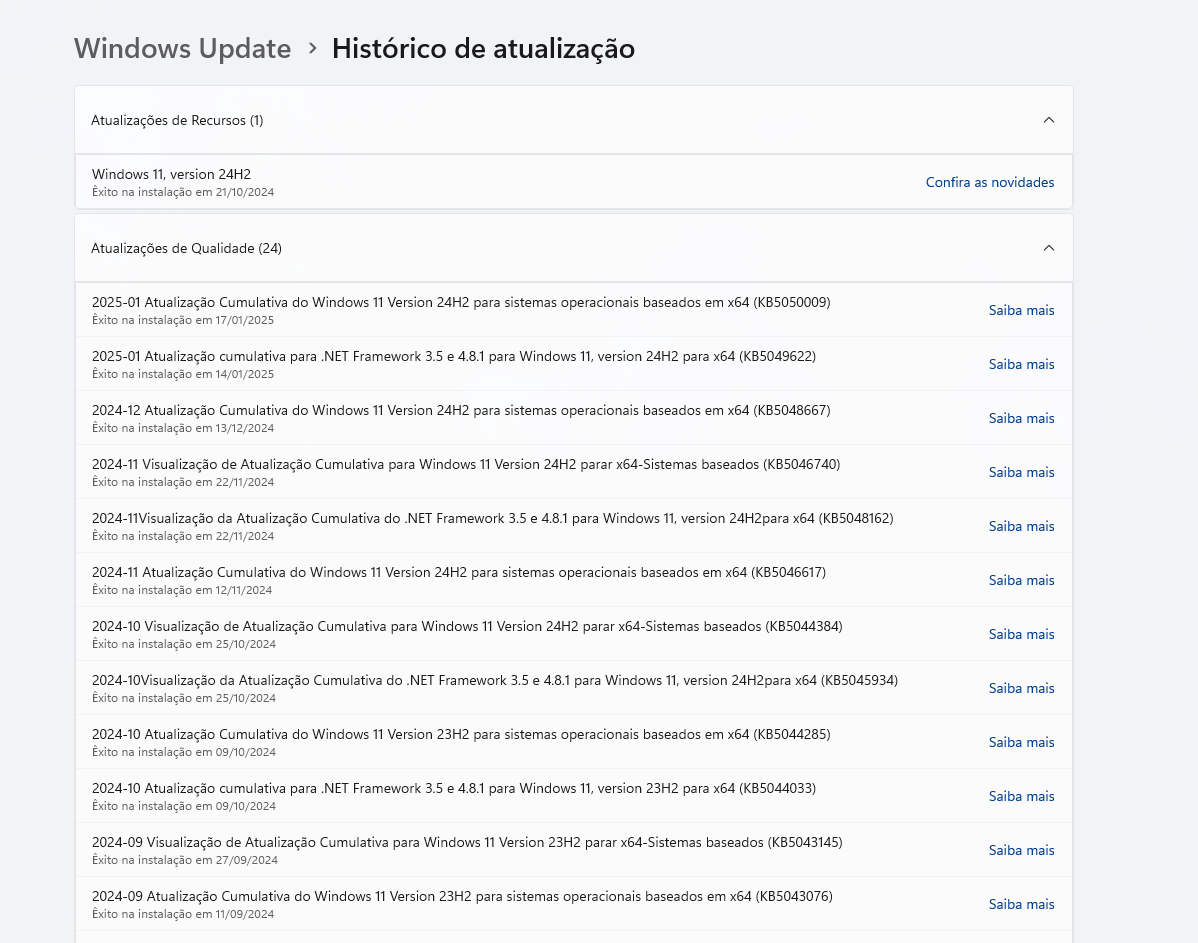Click the install date 14/01/2025 text
The height and width of the screenshot is (943, 1198).
point(244,374)
